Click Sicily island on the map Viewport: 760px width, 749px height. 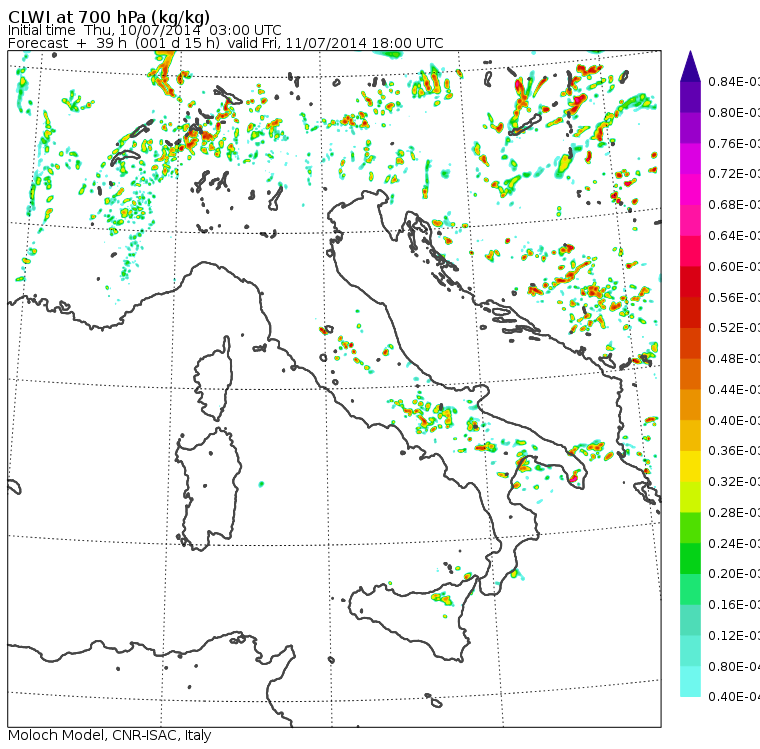[x=412, y=621]
